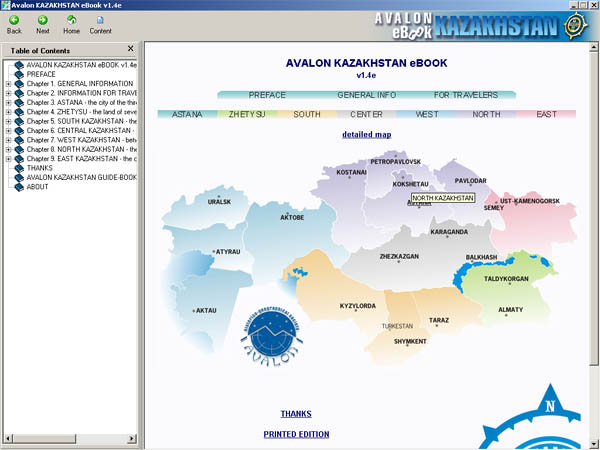600x450 pixels.
Task: Select ABOUT in the contents tree
Action: (x=38, y=187)
